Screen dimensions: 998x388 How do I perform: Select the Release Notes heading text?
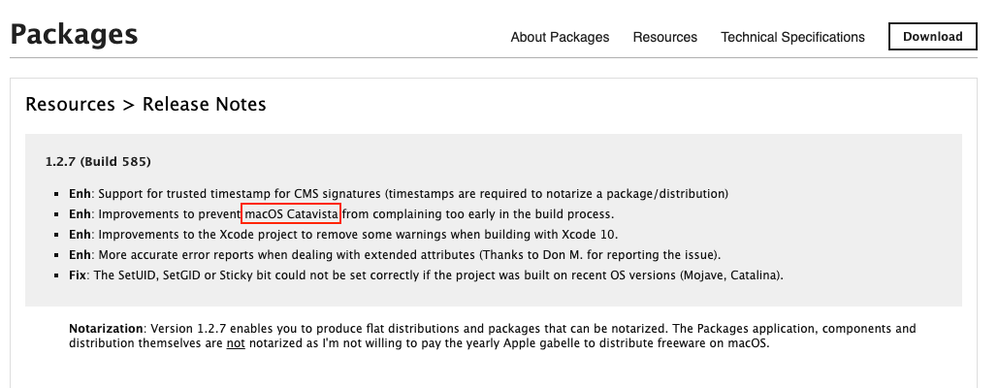(204, 104)
